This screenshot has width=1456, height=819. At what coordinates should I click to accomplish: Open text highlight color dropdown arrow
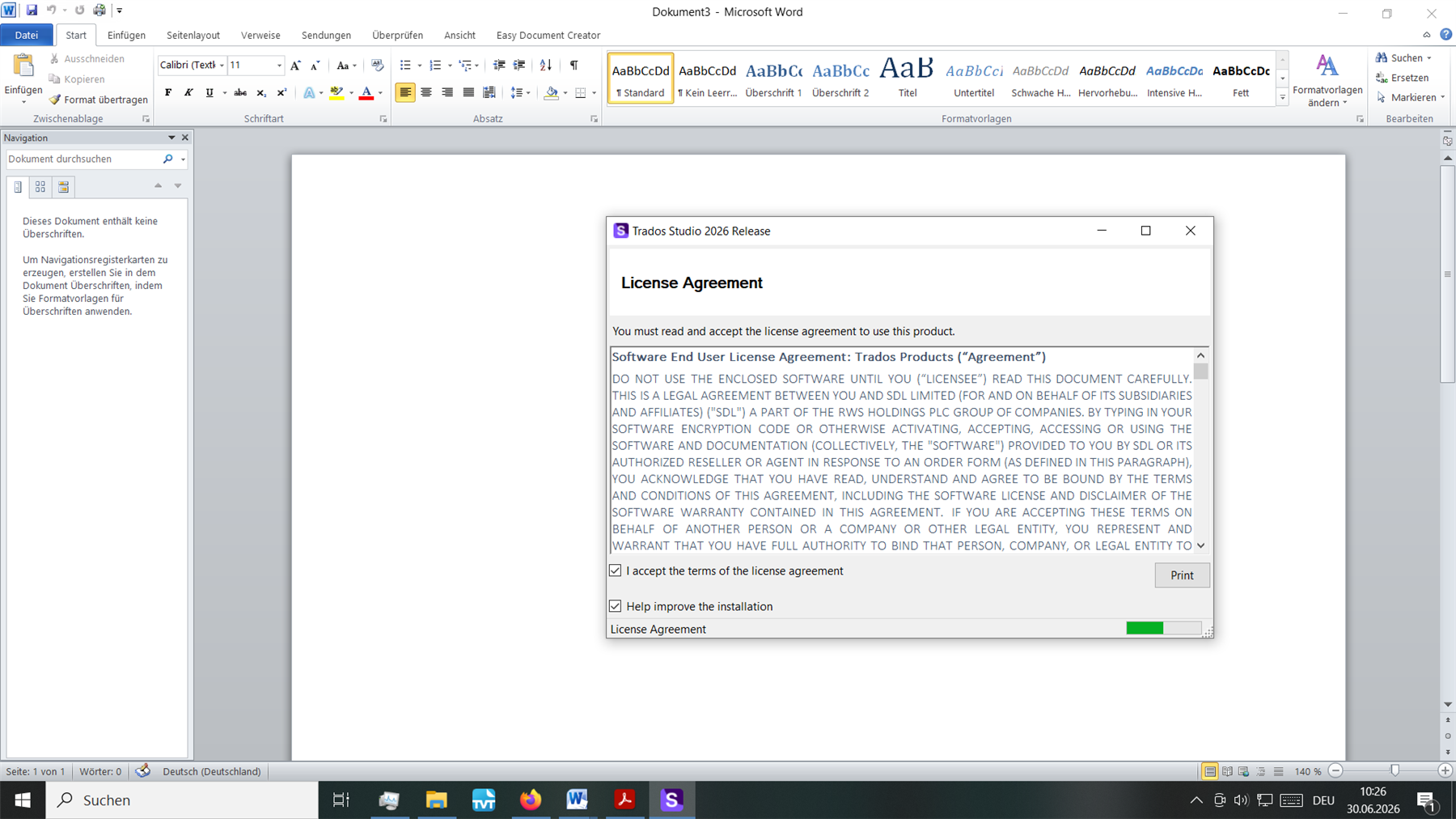[x=351, y=93]
